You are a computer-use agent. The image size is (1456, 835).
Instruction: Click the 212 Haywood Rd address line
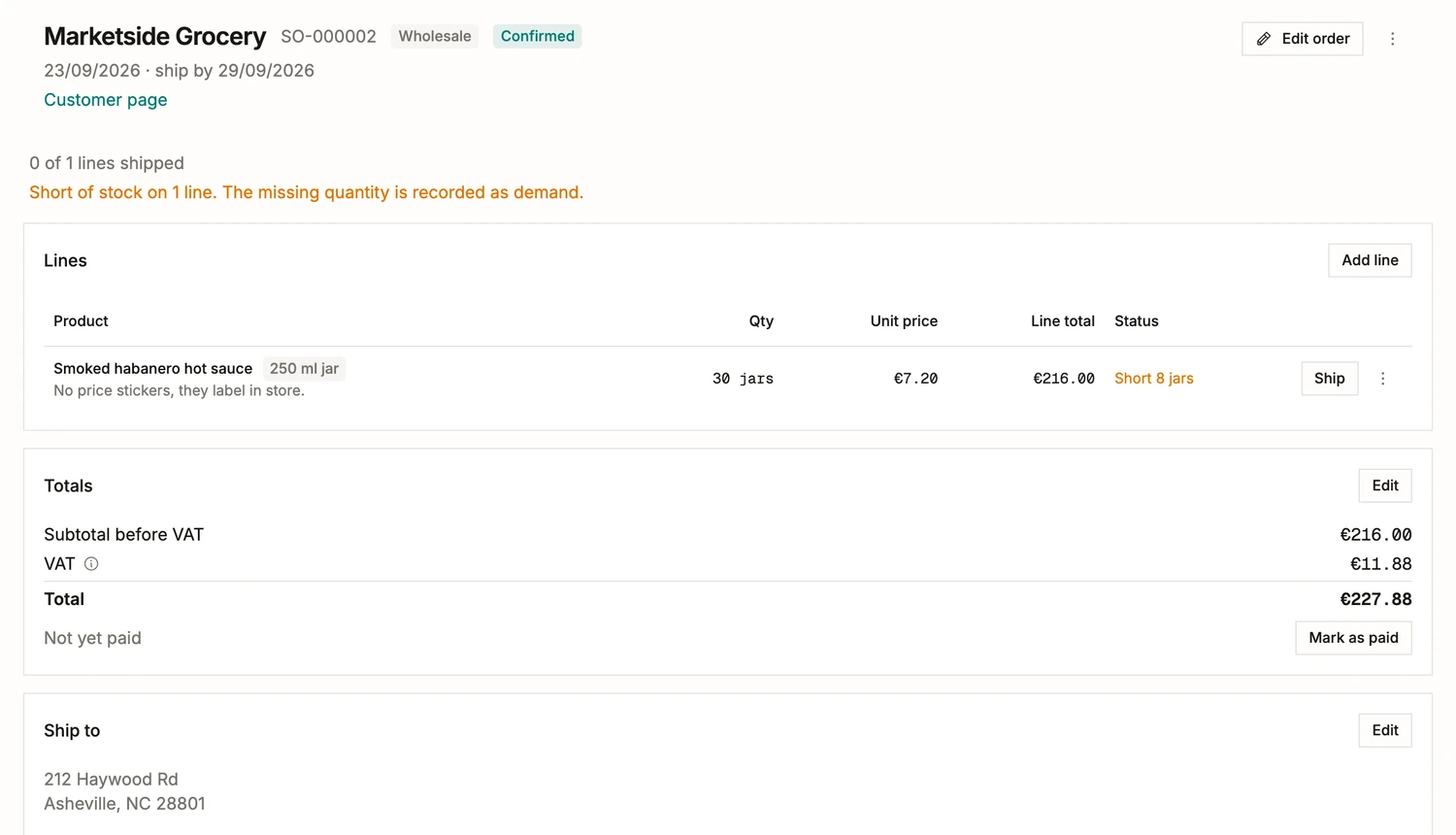point(111,780)
